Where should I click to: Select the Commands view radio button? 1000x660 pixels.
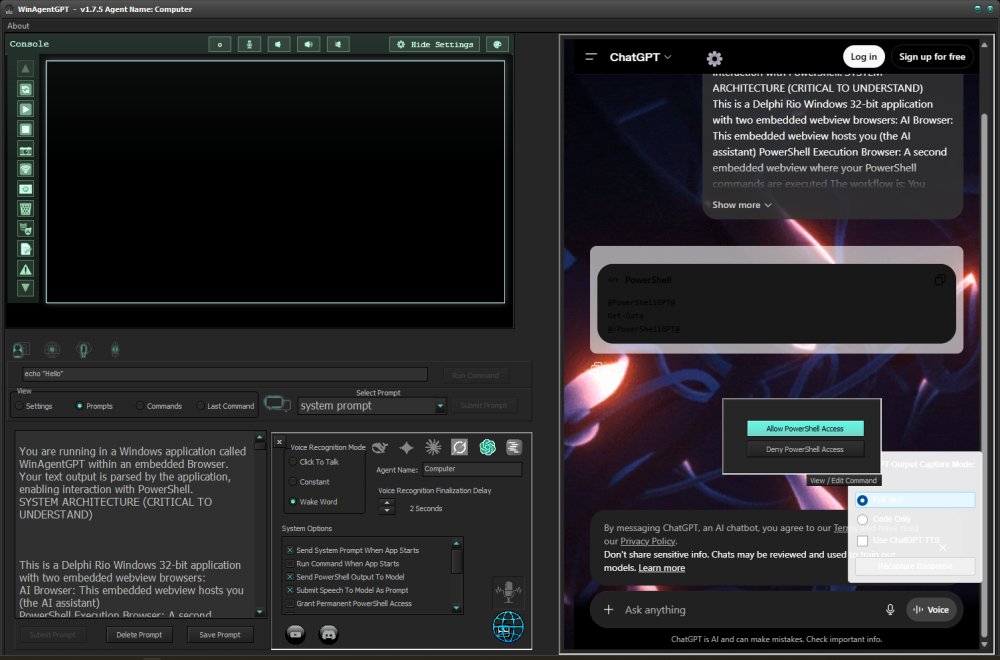(x=140, y=406)
